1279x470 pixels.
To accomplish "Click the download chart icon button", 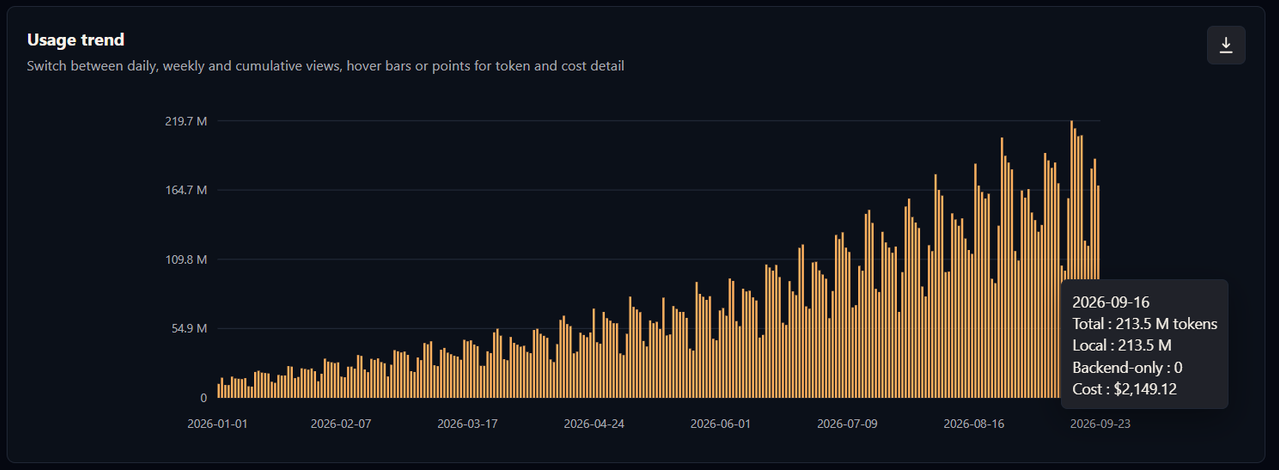I will pyautogui.click(x=1226, y=45).
